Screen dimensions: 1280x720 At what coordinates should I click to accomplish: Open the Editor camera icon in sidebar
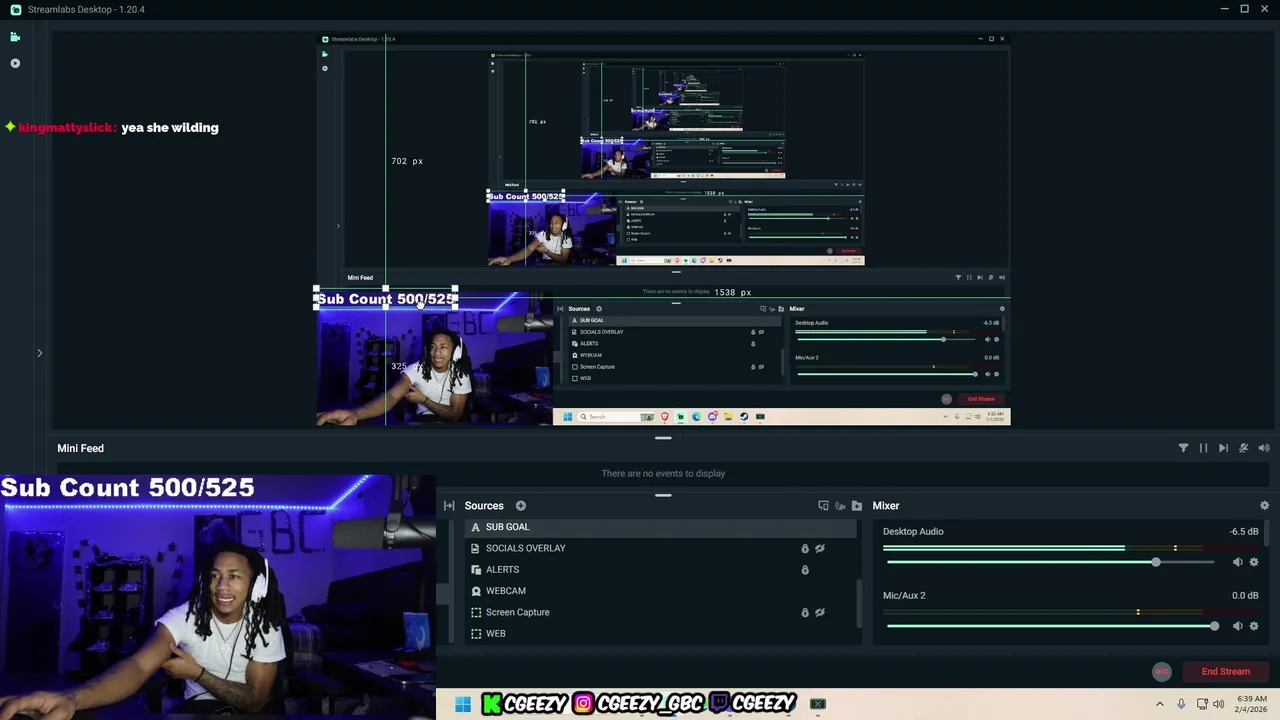coord(15,37)
